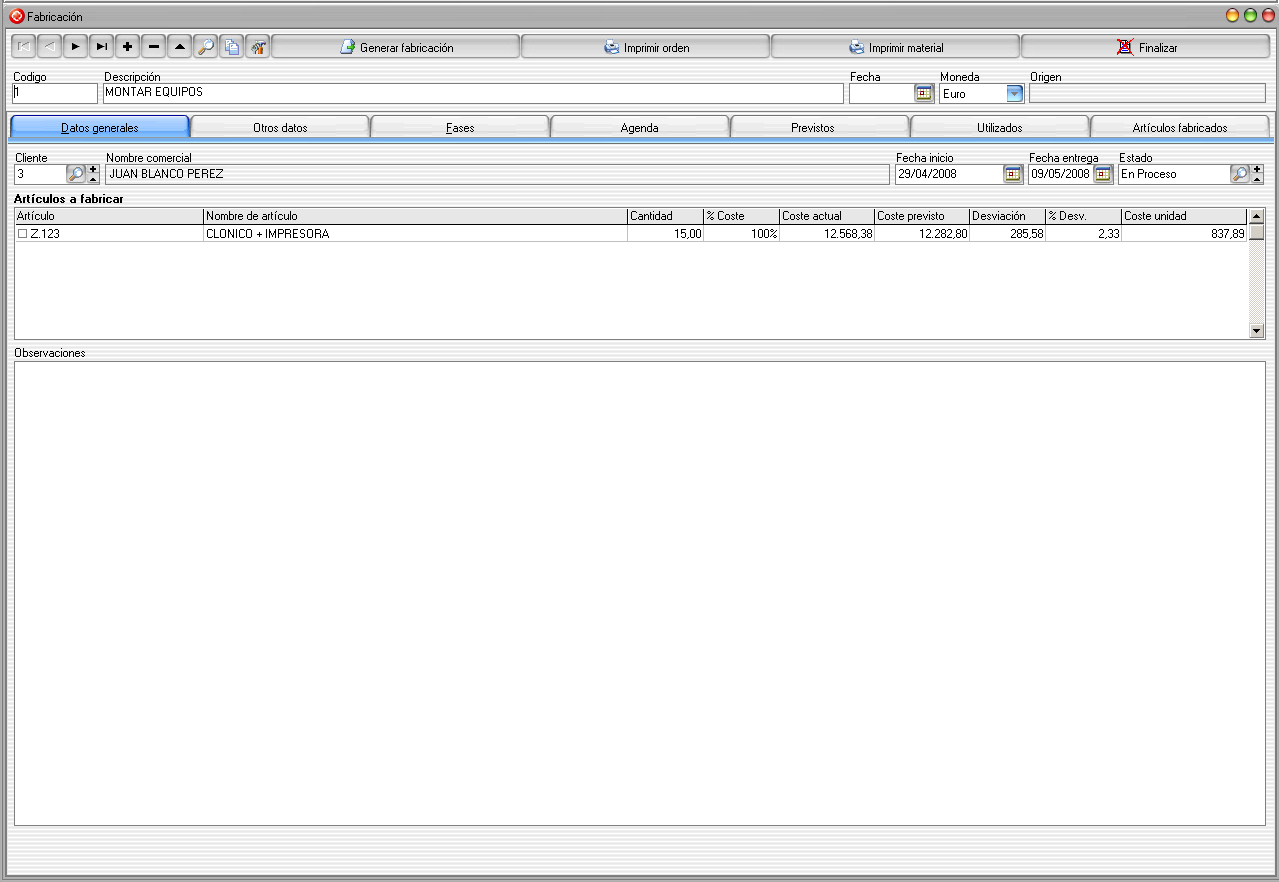Click into the Descripción text field
Viewport: 1279px width, 882px height.
coord(473,93)
